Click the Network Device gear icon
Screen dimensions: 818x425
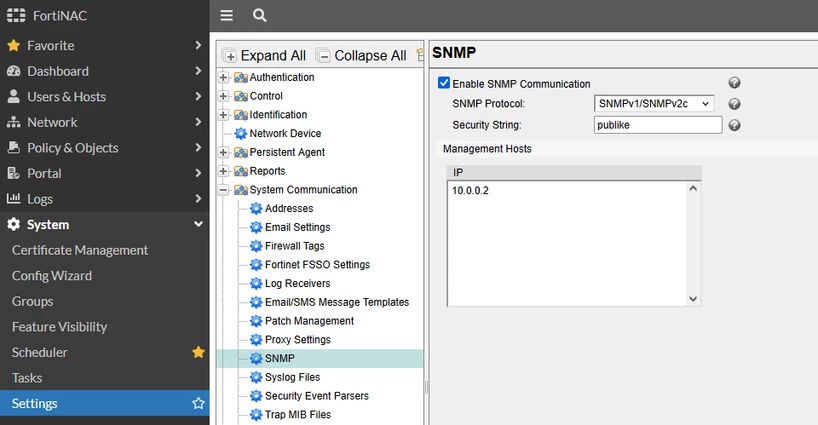[x=240, y=133]
